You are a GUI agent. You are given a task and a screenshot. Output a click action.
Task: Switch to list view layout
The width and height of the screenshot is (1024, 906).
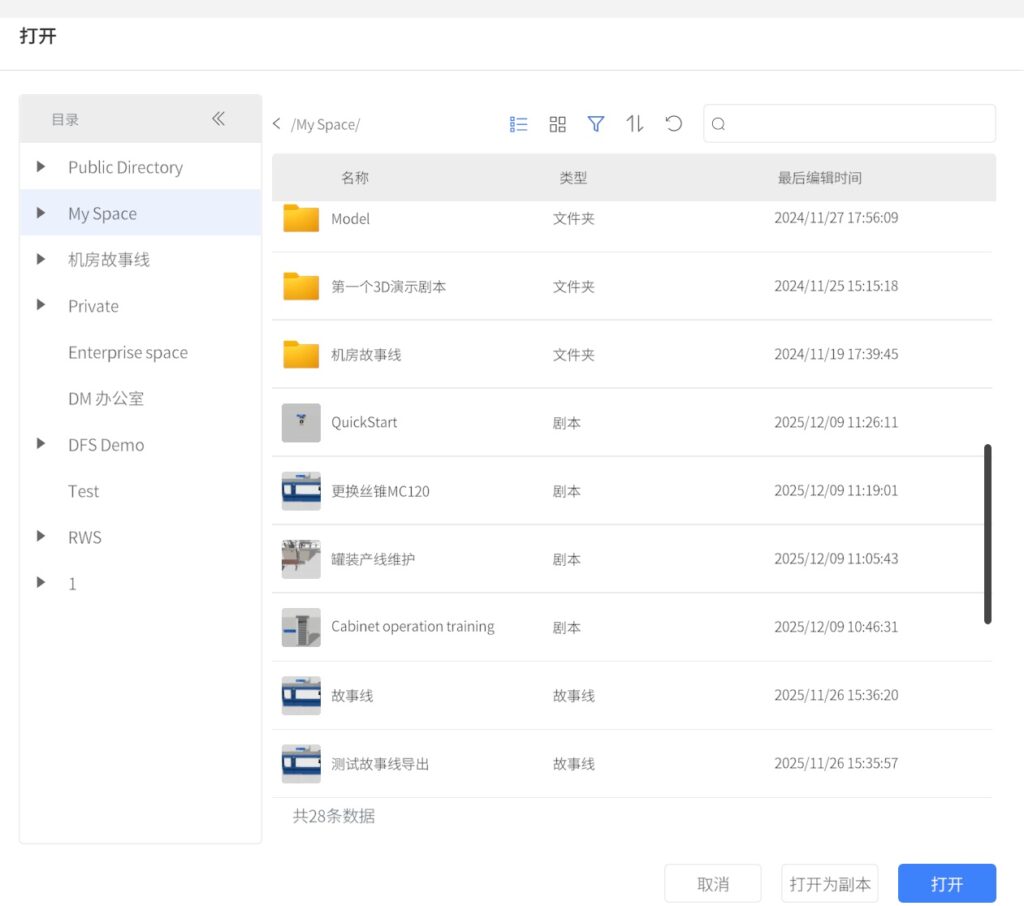point(518,124)
